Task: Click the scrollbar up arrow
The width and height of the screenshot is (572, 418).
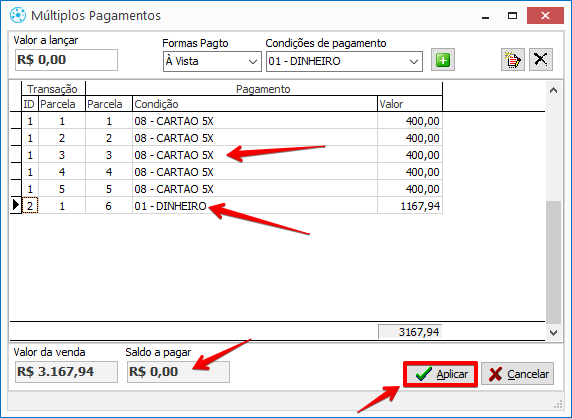Action: click(553, 90)
